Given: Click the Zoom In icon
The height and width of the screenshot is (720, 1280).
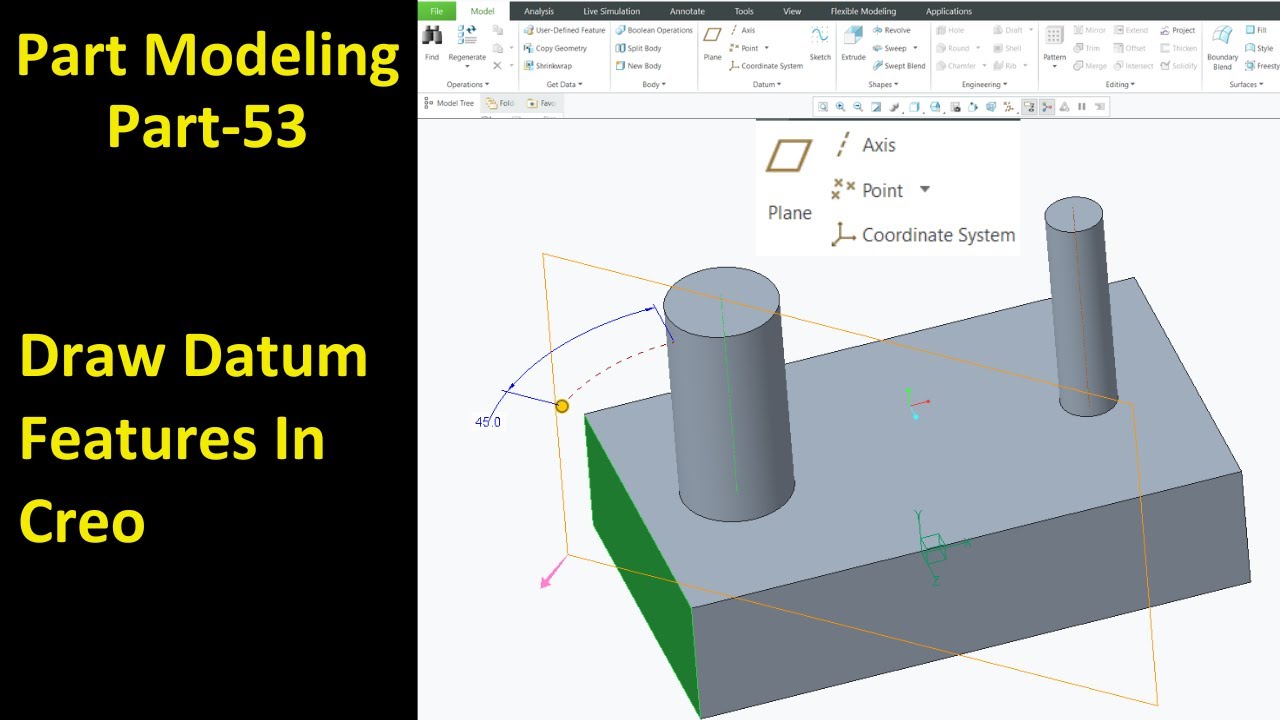Looking at the screenshot, I should click(841, 107).
